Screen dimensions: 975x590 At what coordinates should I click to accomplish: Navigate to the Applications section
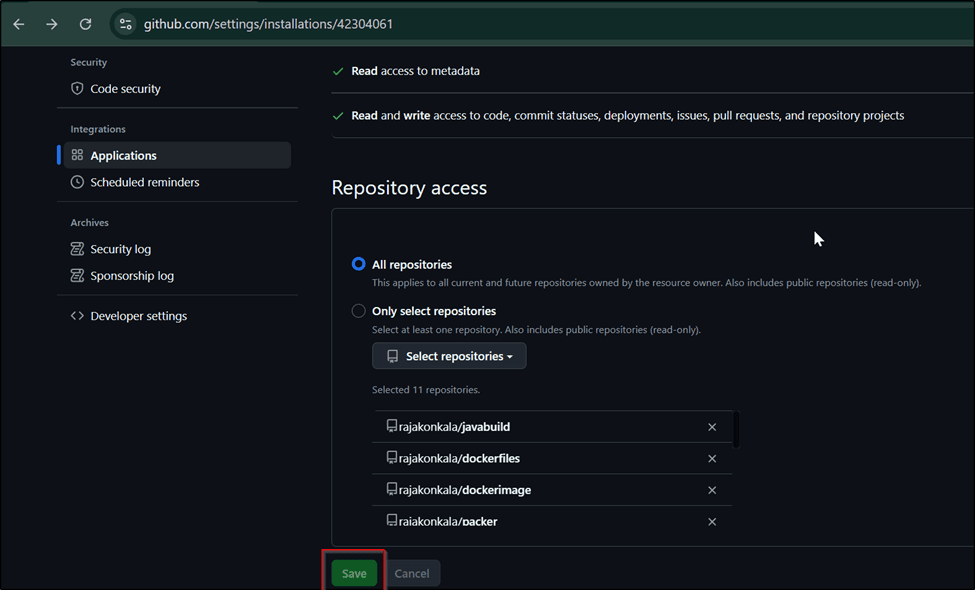click(x=124, y=155)
